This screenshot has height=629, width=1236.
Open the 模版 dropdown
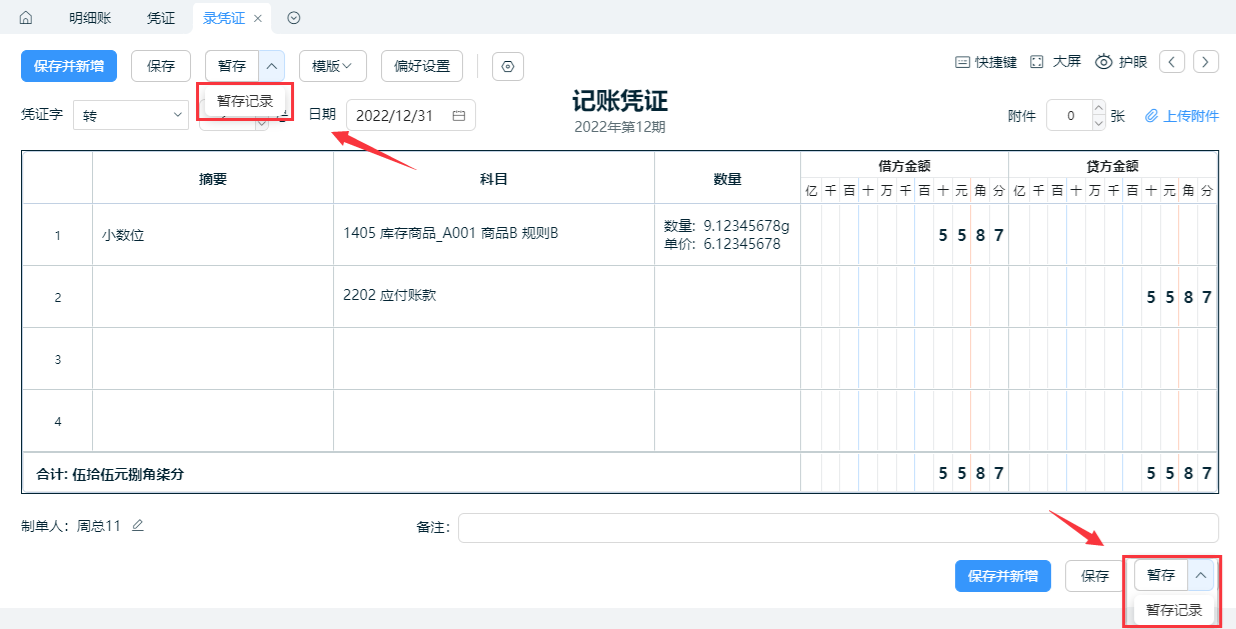[x=333, y=66]
